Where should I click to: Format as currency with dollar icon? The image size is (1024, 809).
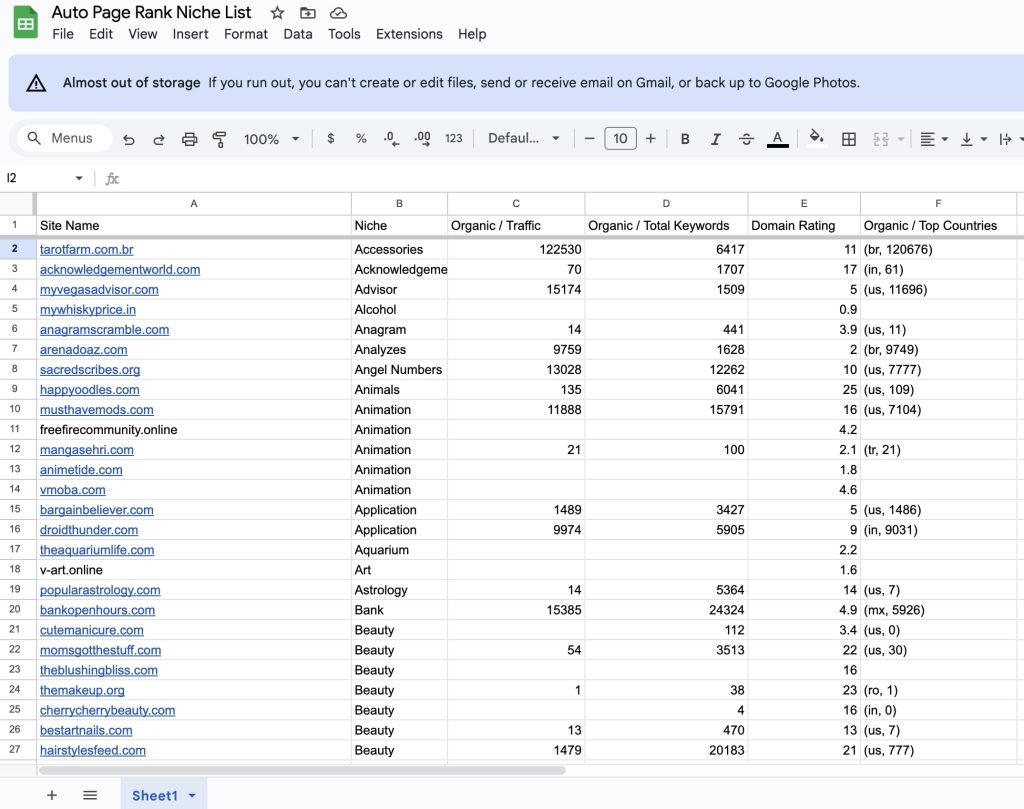pyautogui.click(x=330, y=138)
